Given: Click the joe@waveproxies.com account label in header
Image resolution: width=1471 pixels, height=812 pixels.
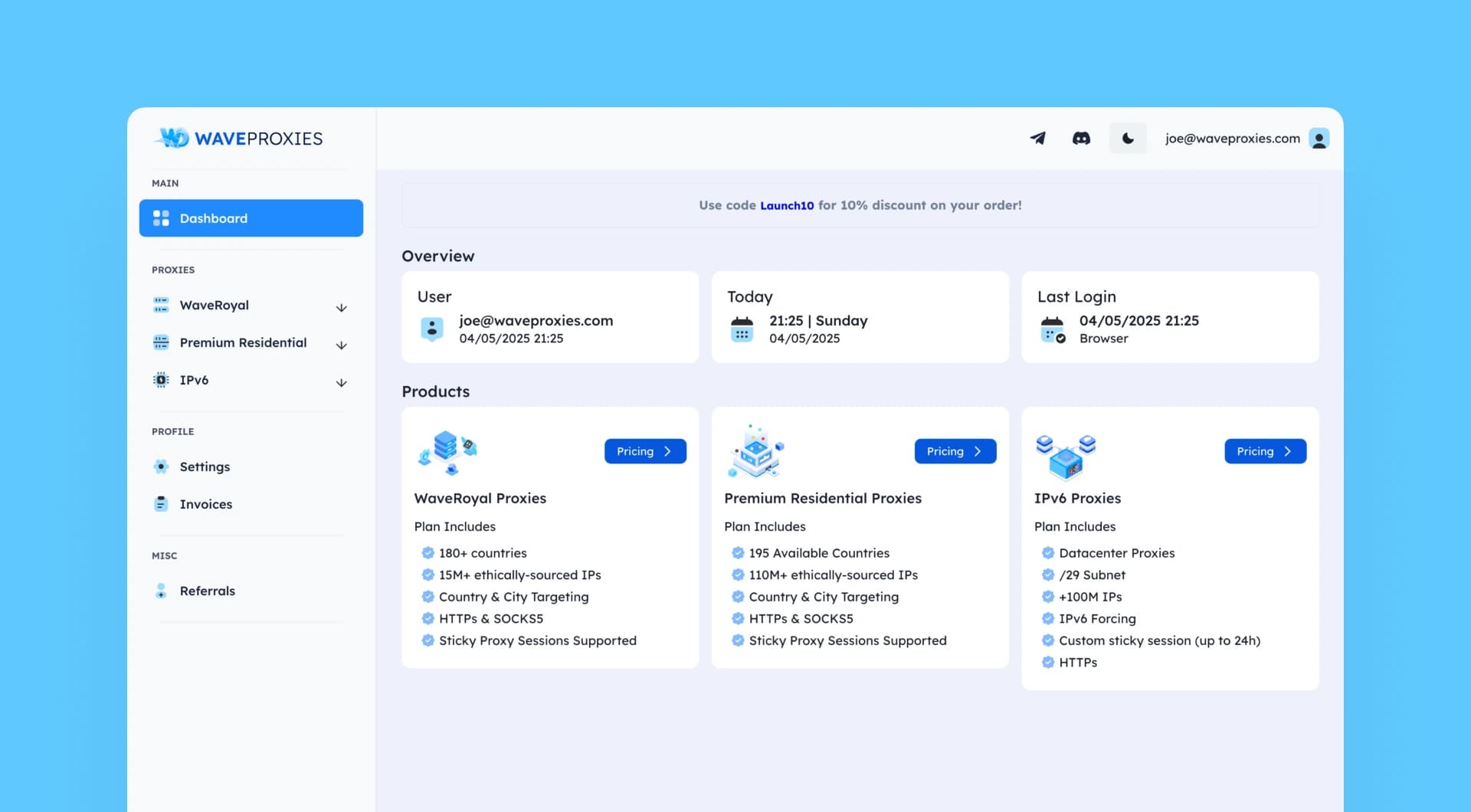Looking at the screenshot, I should pyautogui.click(x=1232, y=139).
